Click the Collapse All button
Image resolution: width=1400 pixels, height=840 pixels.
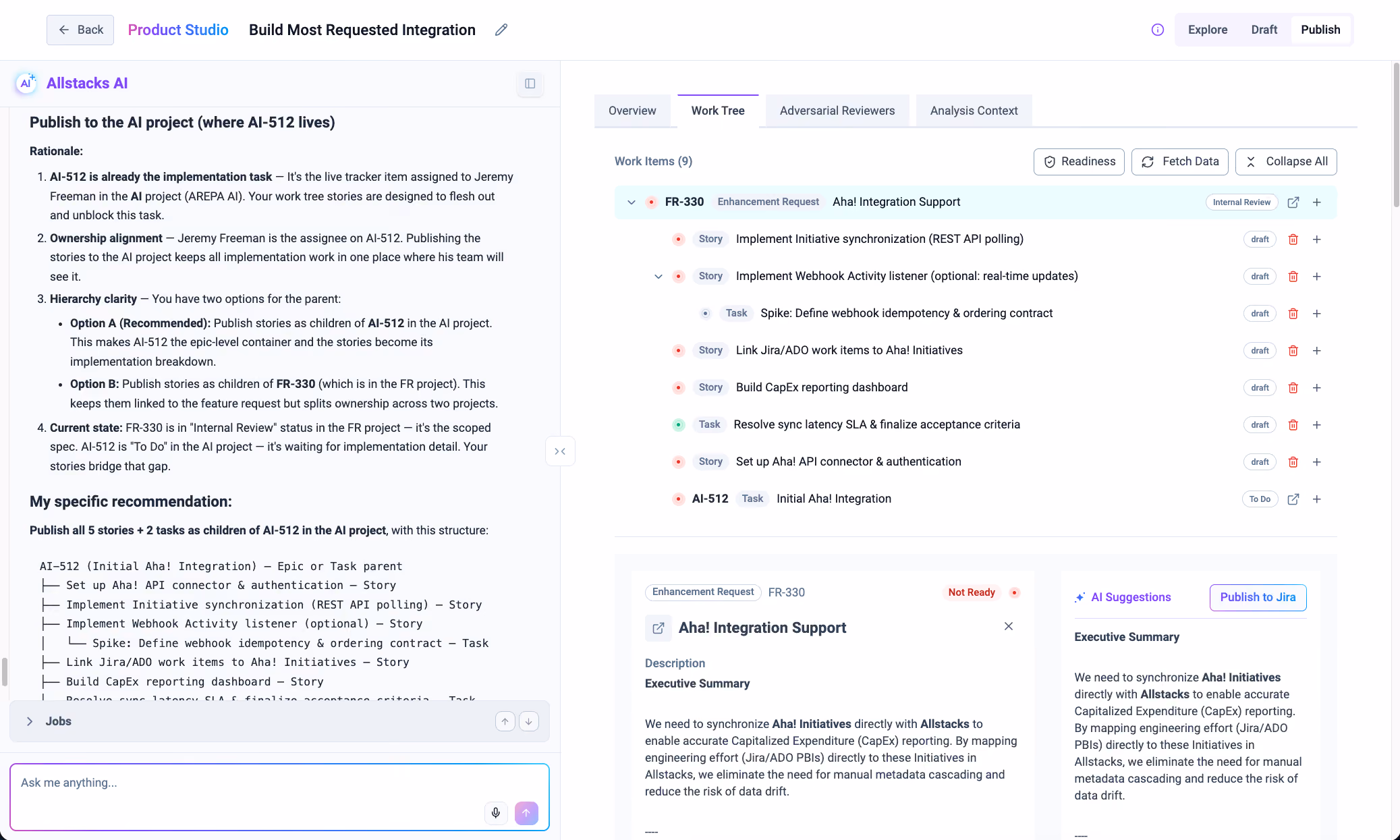[x=1286, y=162]
